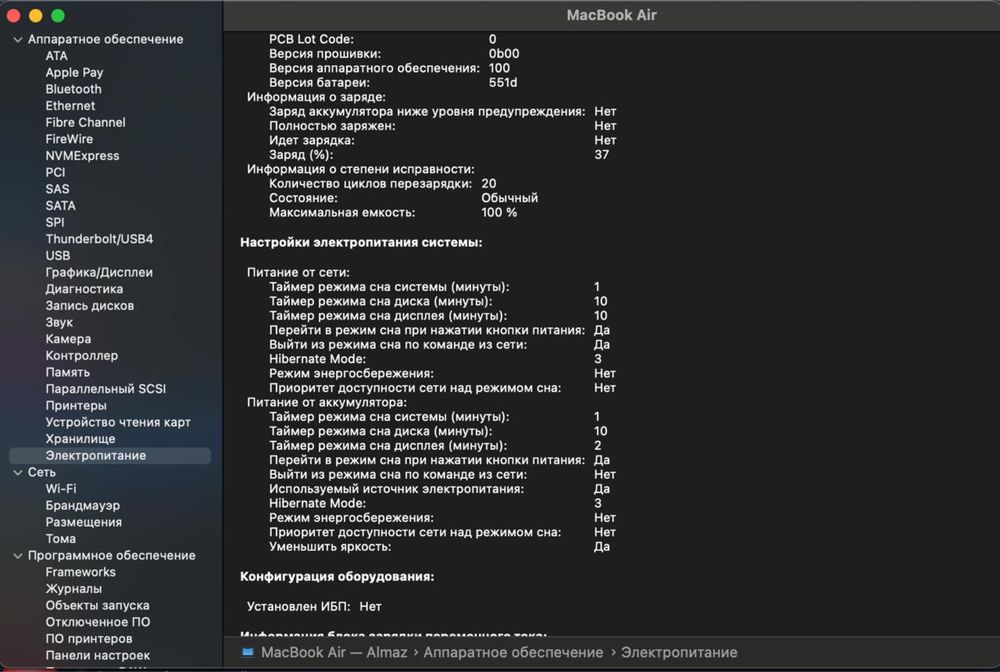Image resolution: width=1000 pixels, height=672 pixels.
Task: Select SPI in hardware list
Action: click(55, 222)
